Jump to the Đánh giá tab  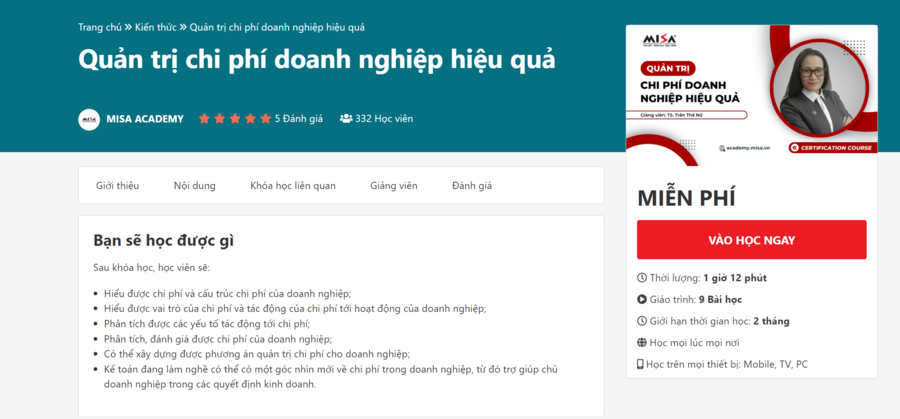click(x=472, y=185)
